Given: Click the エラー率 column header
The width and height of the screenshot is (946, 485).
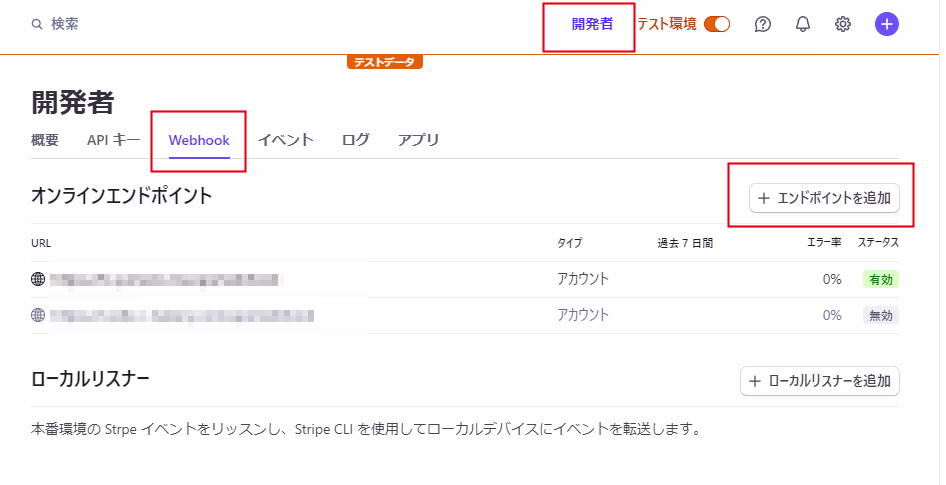Looking at the screenshot, I should [824, 243].
